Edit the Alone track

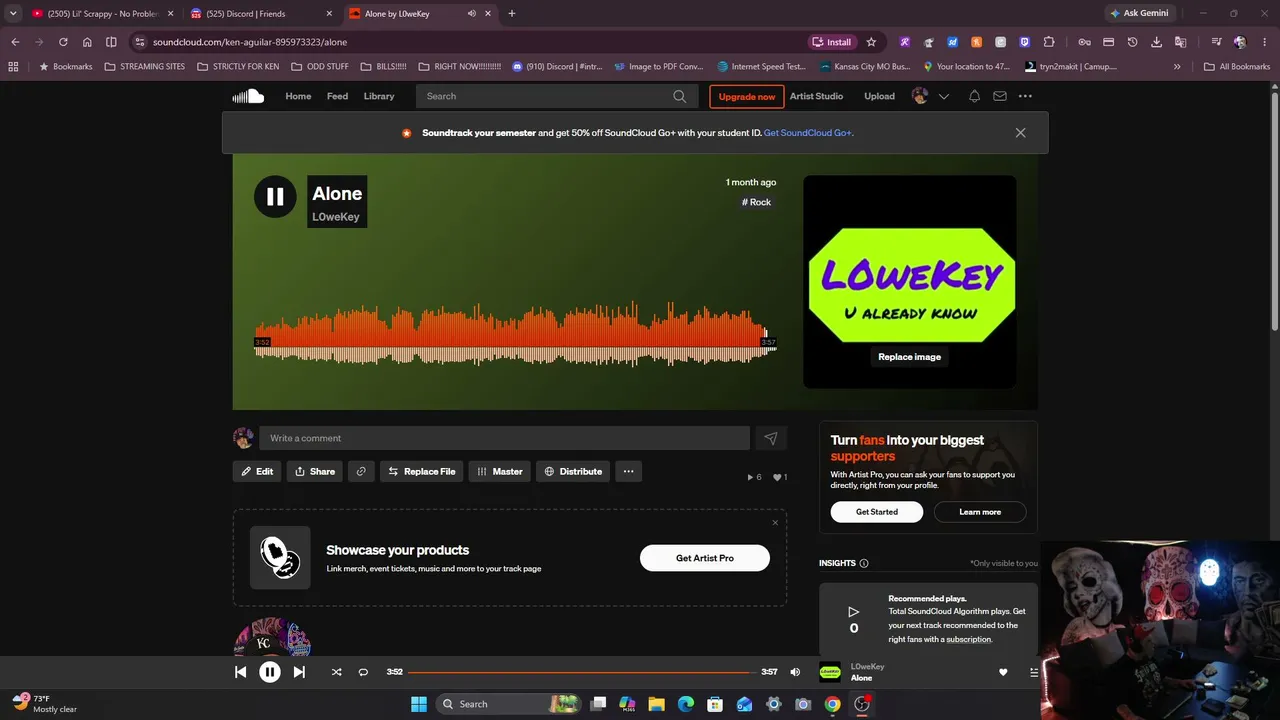257,471
